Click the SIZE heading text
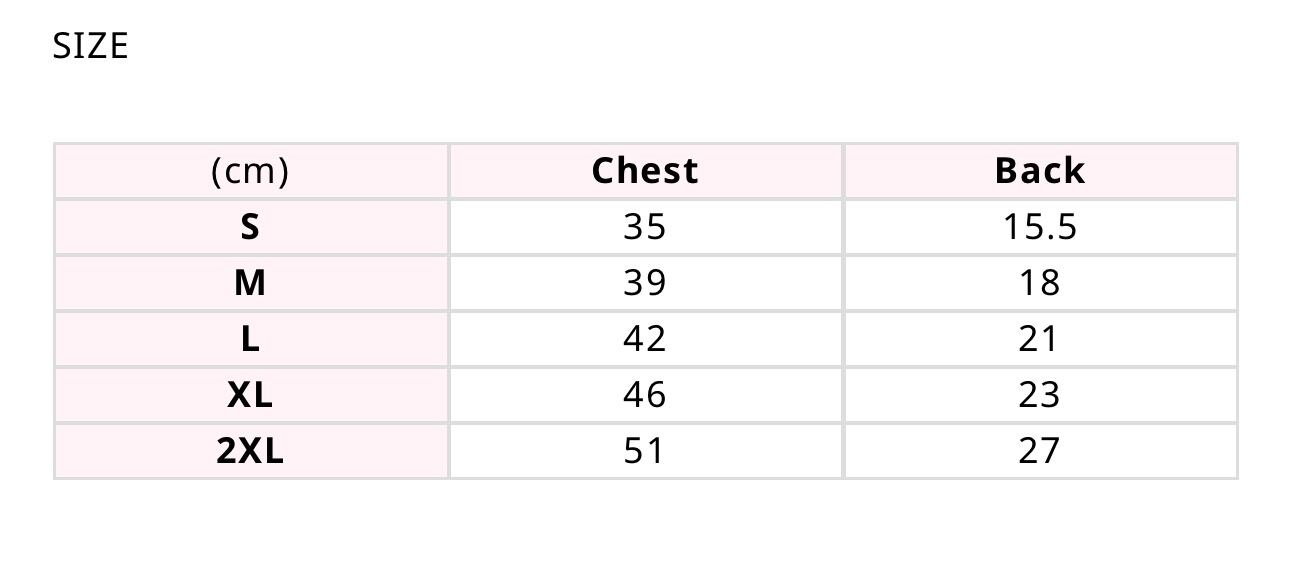This screenshot has width=1290, height=580. [x=90, y=46]
